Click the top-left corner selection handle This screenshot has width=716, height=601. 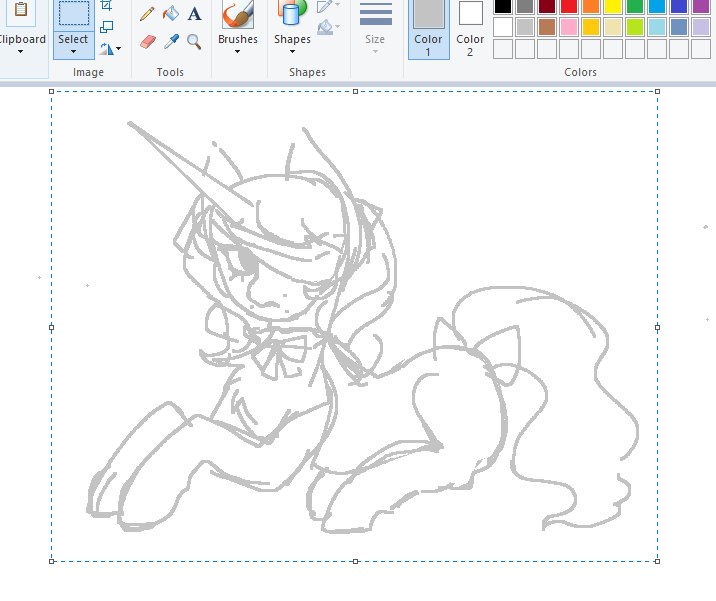52,92
